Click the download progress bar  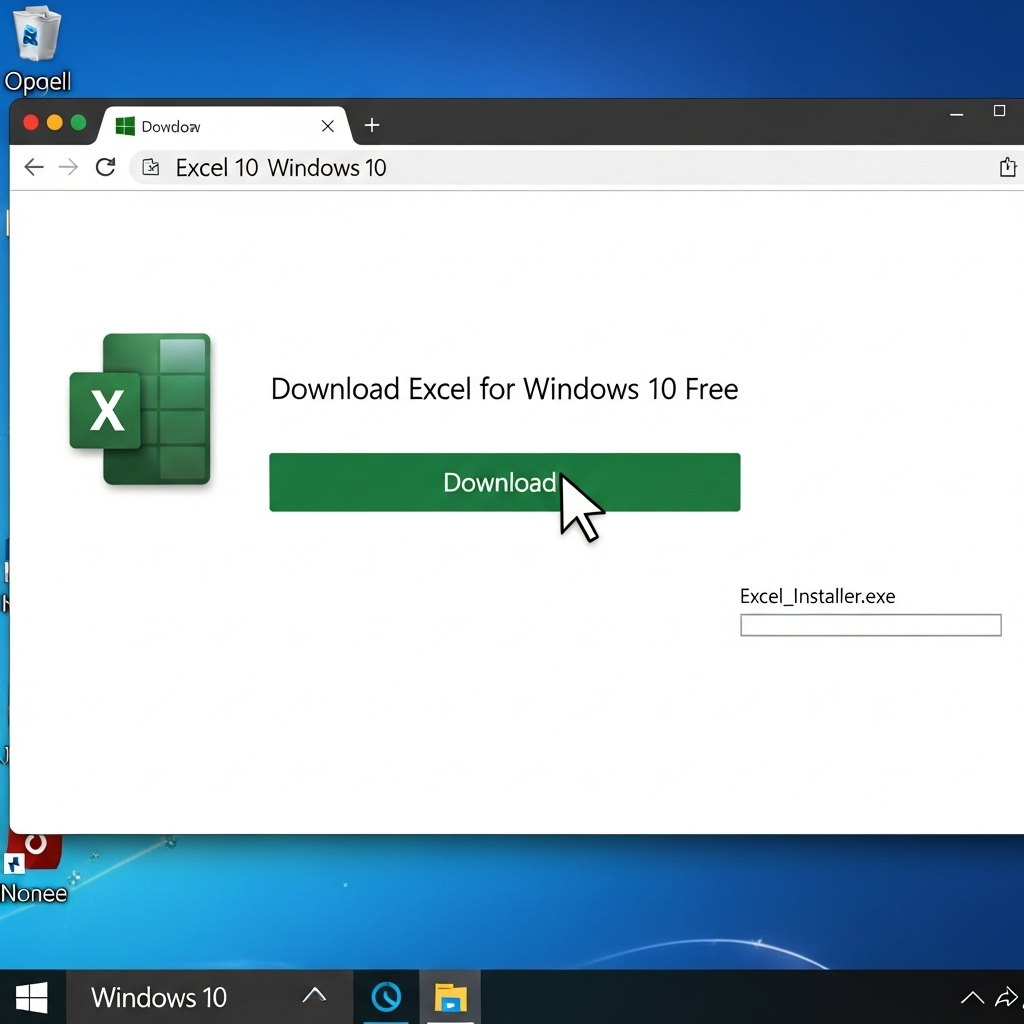[x=870, y=625]
